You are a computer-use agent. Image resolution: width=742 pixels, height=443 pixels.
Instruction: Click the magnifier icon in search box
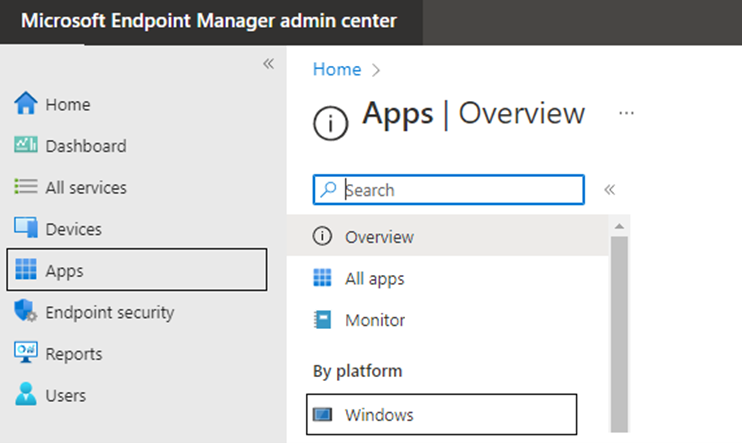pyautogui.click(x=328, y=190)
